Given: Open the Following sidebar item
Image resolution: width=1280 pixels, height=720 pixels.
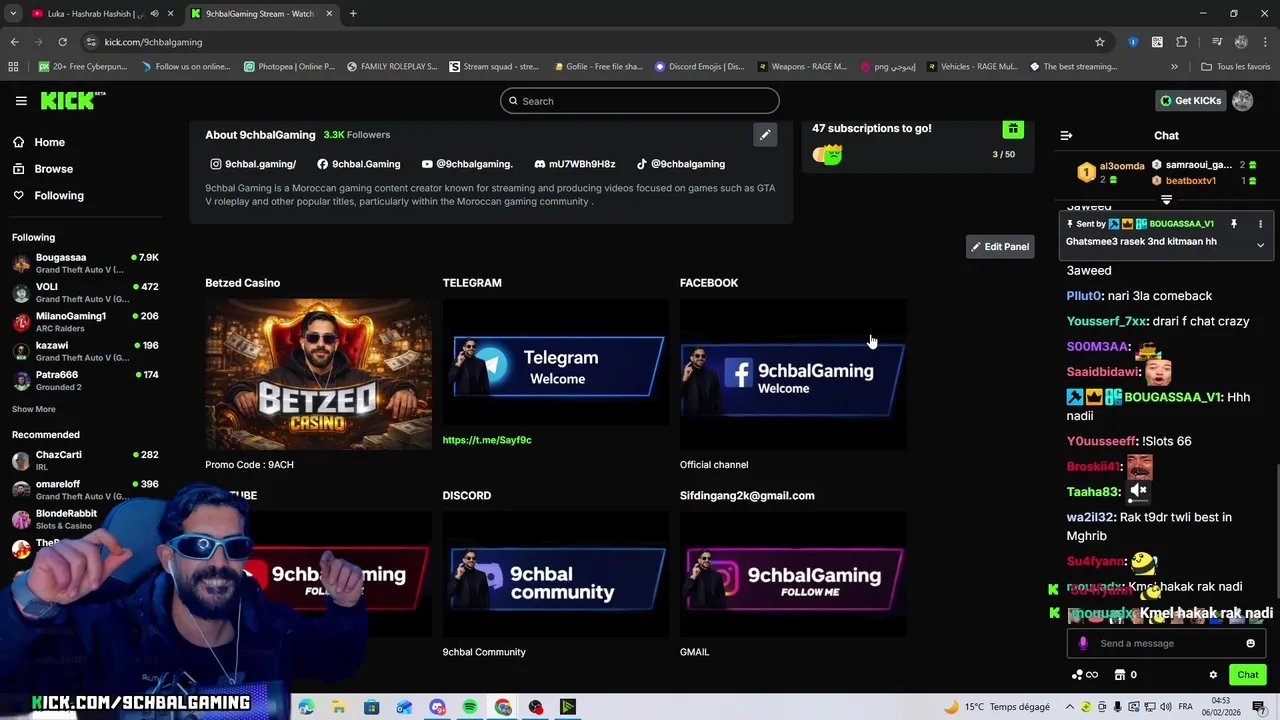Looking at the screenshot, I should 59,196.
